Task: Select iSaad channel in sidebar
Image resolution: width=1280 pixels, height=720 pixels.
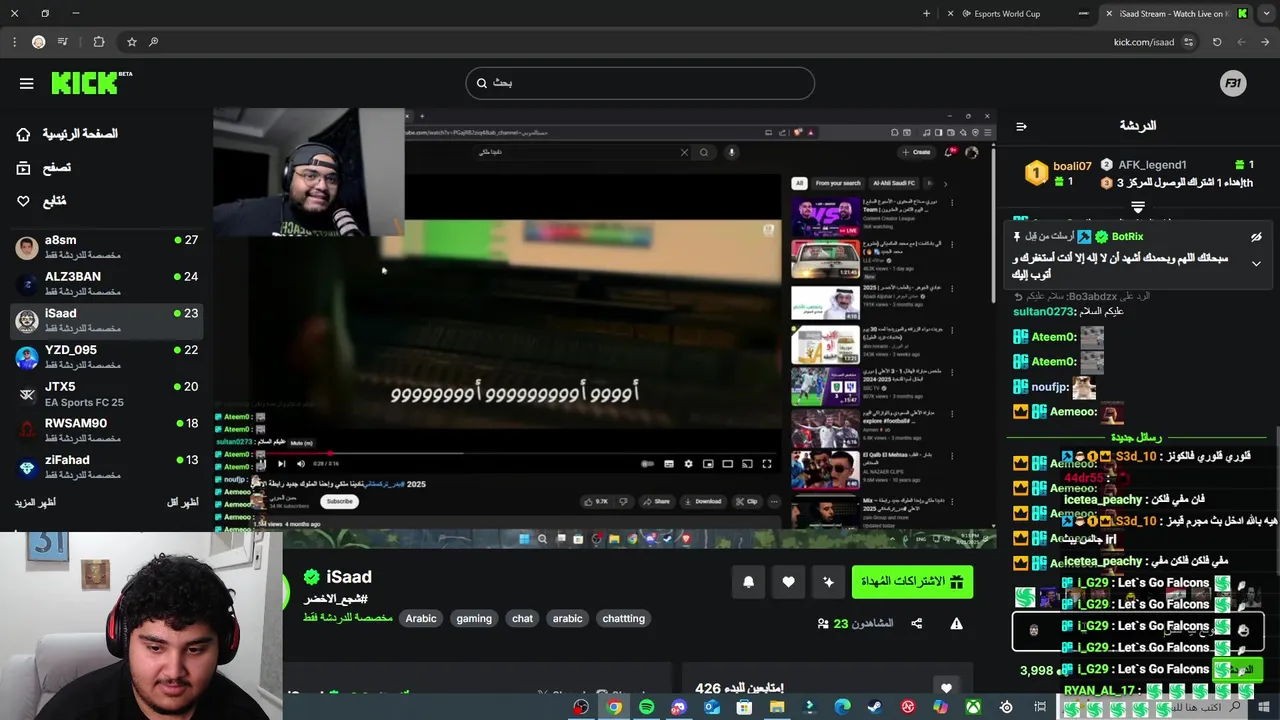Action: 107,320
